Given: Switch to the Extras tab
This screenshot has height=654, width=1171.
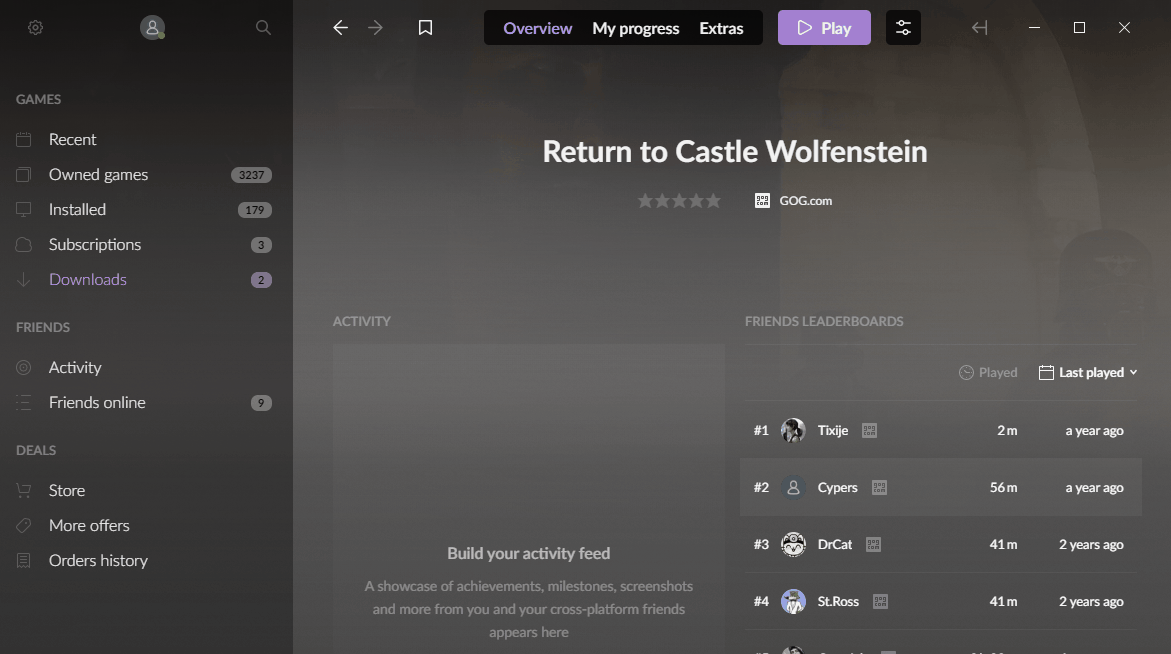Looking at the screenshot, I should (x=721, y=28).
